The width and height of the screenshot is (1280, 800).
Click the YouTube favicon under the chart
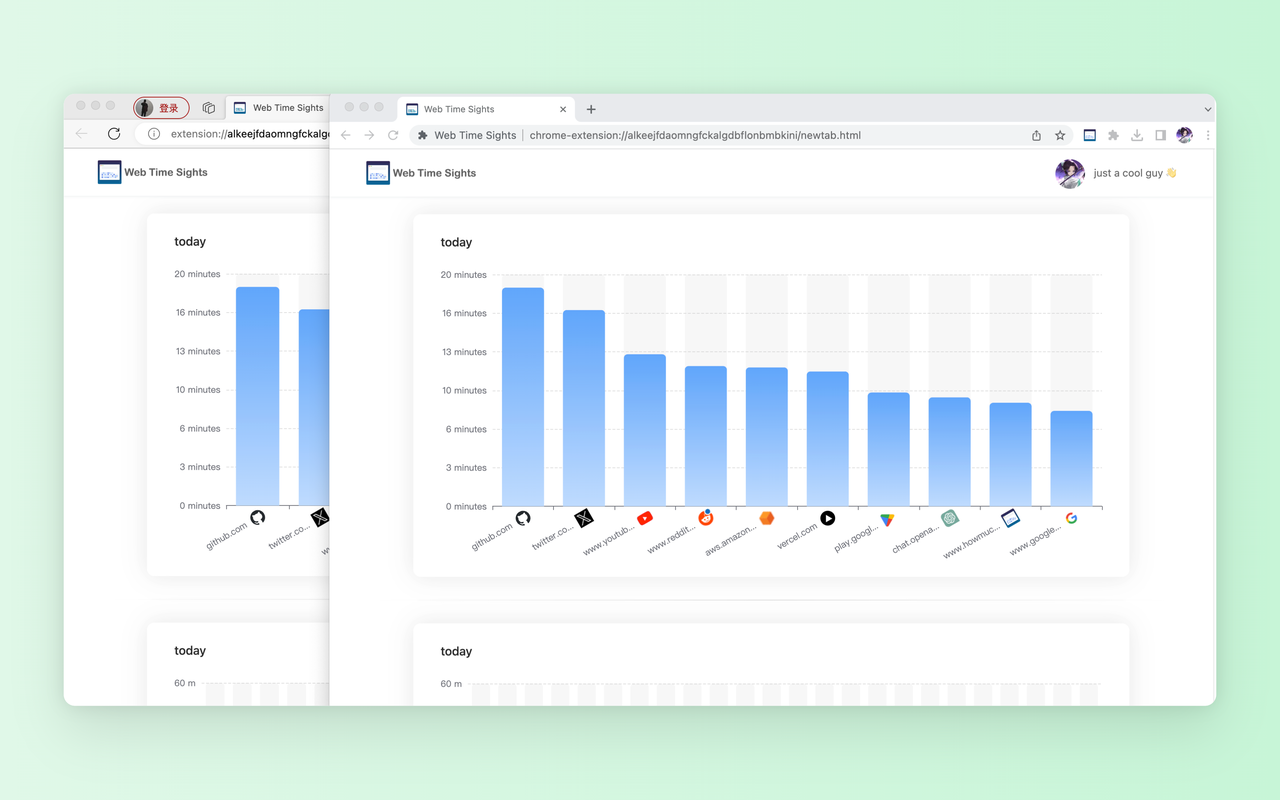pos(645,518)
